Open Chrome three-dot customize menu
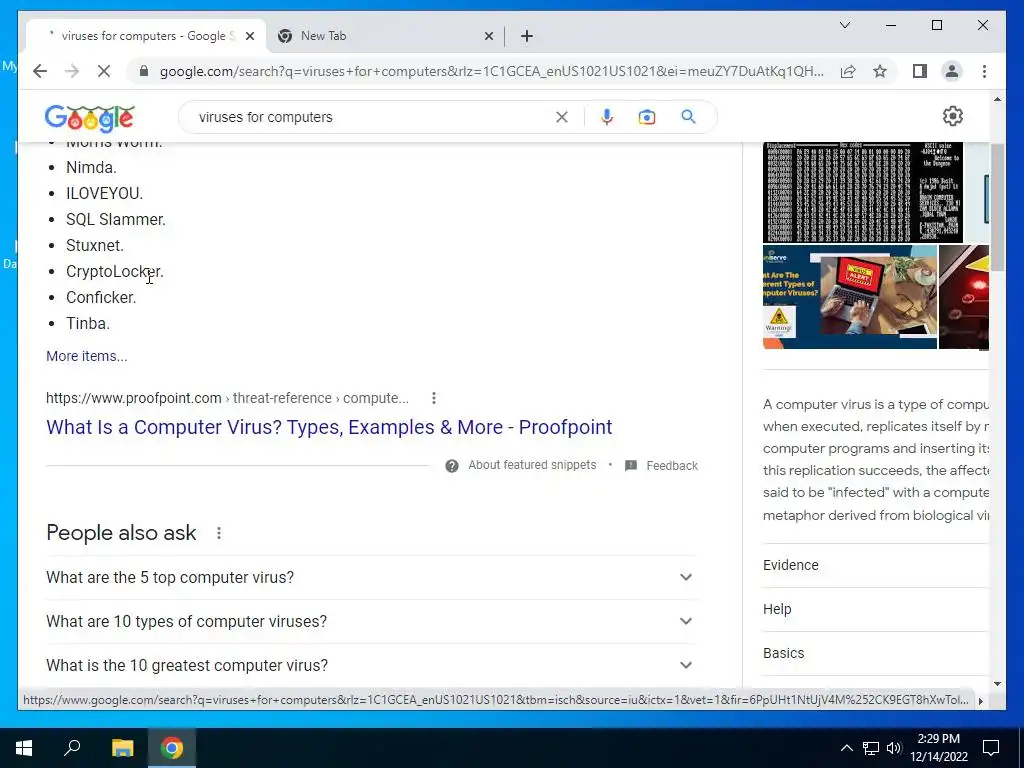 click(x=984, y=71)
